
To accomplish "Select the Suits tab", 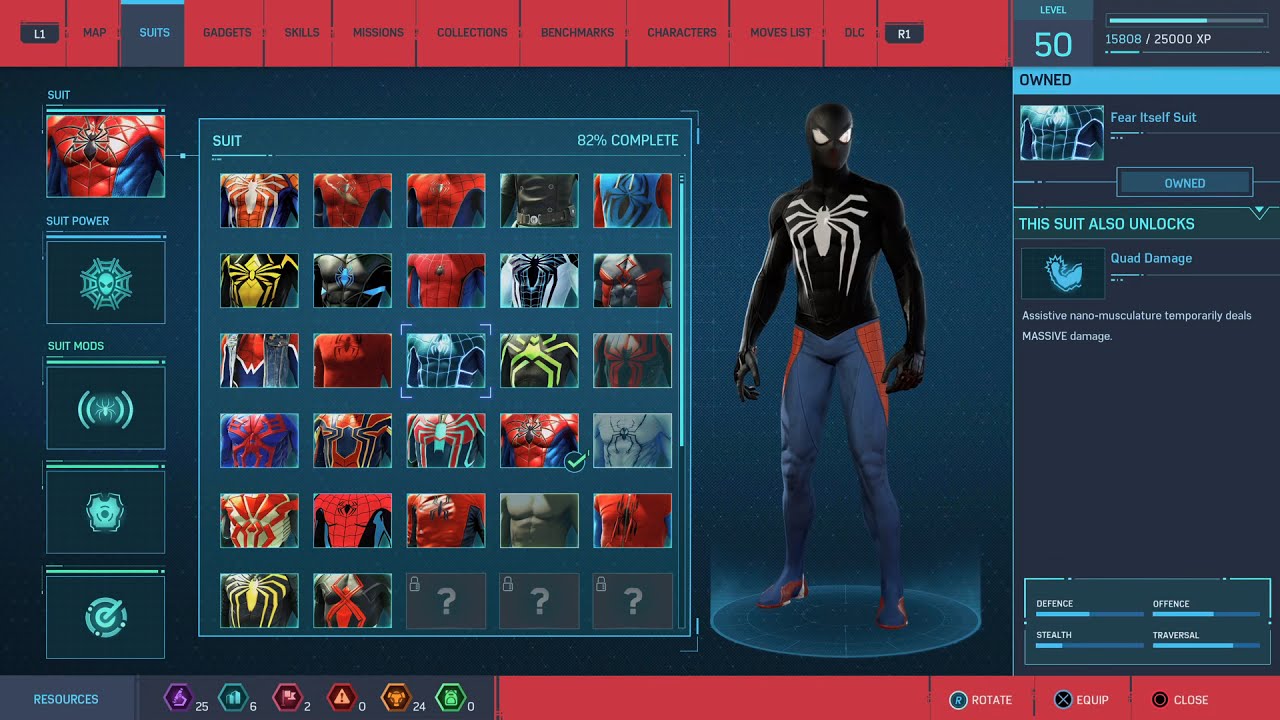I will pos(154,33).
